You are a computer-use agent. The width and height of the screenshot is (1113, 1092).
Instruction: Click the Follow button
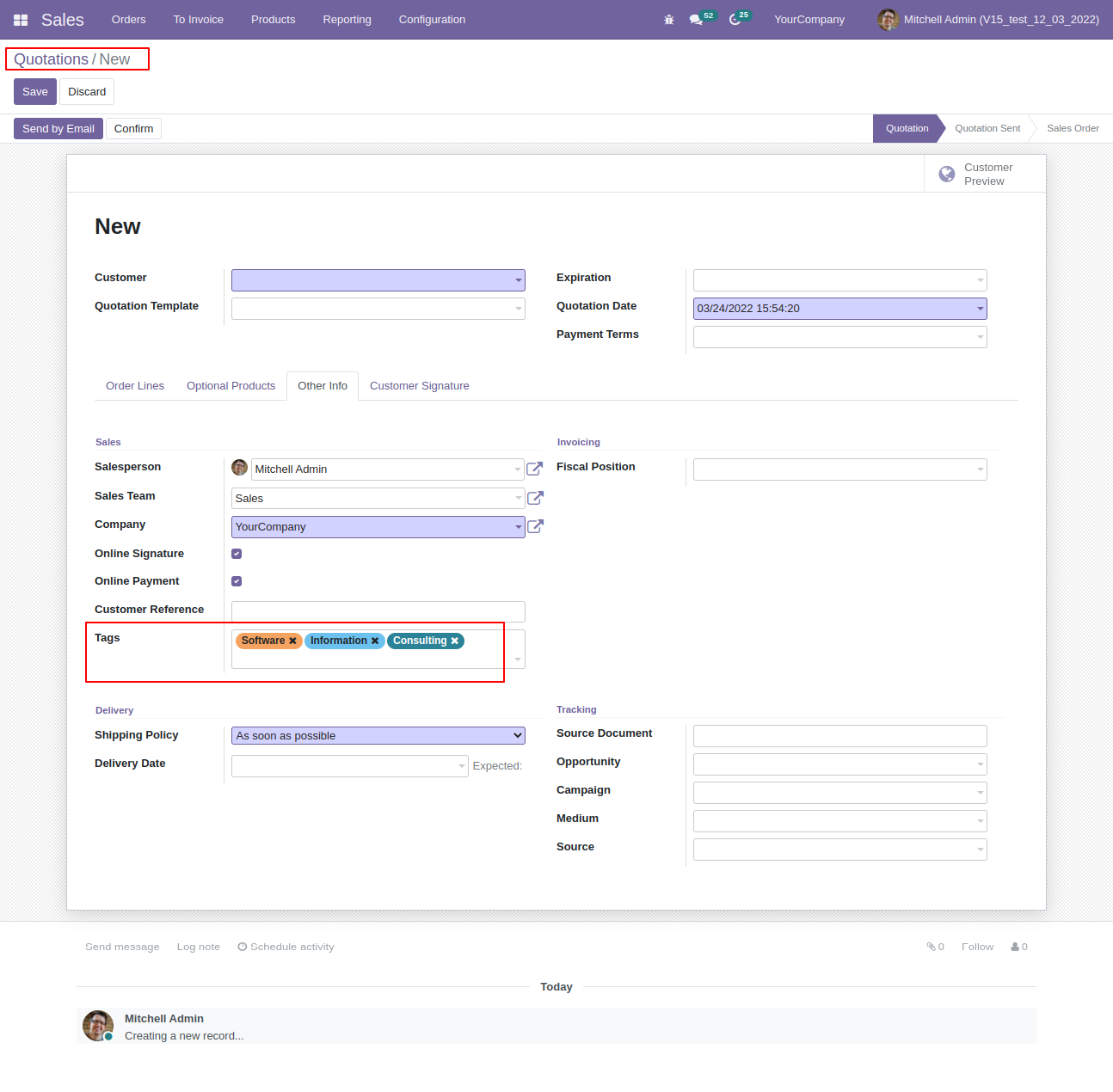tap(977, 947)
